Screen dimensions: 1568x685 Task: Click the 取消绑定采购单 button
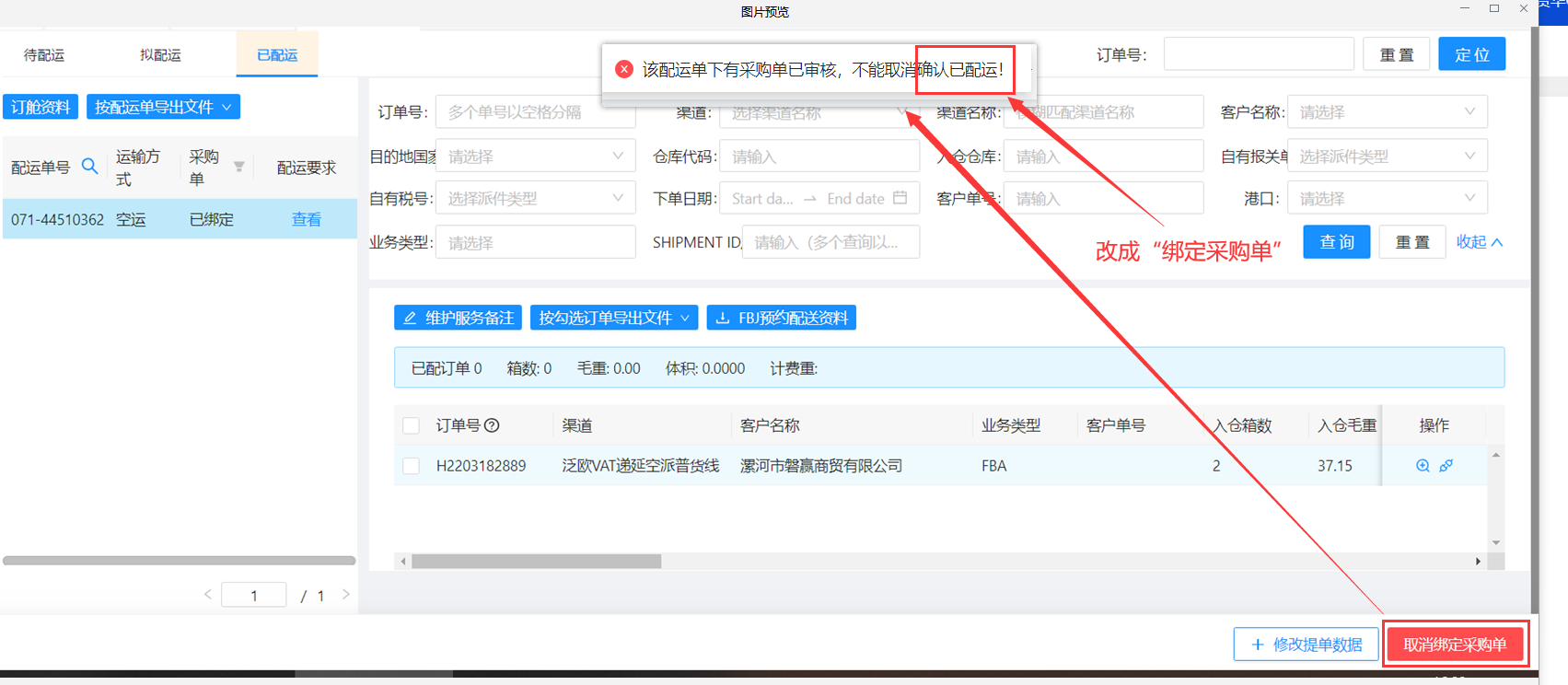pos(1455,644)
